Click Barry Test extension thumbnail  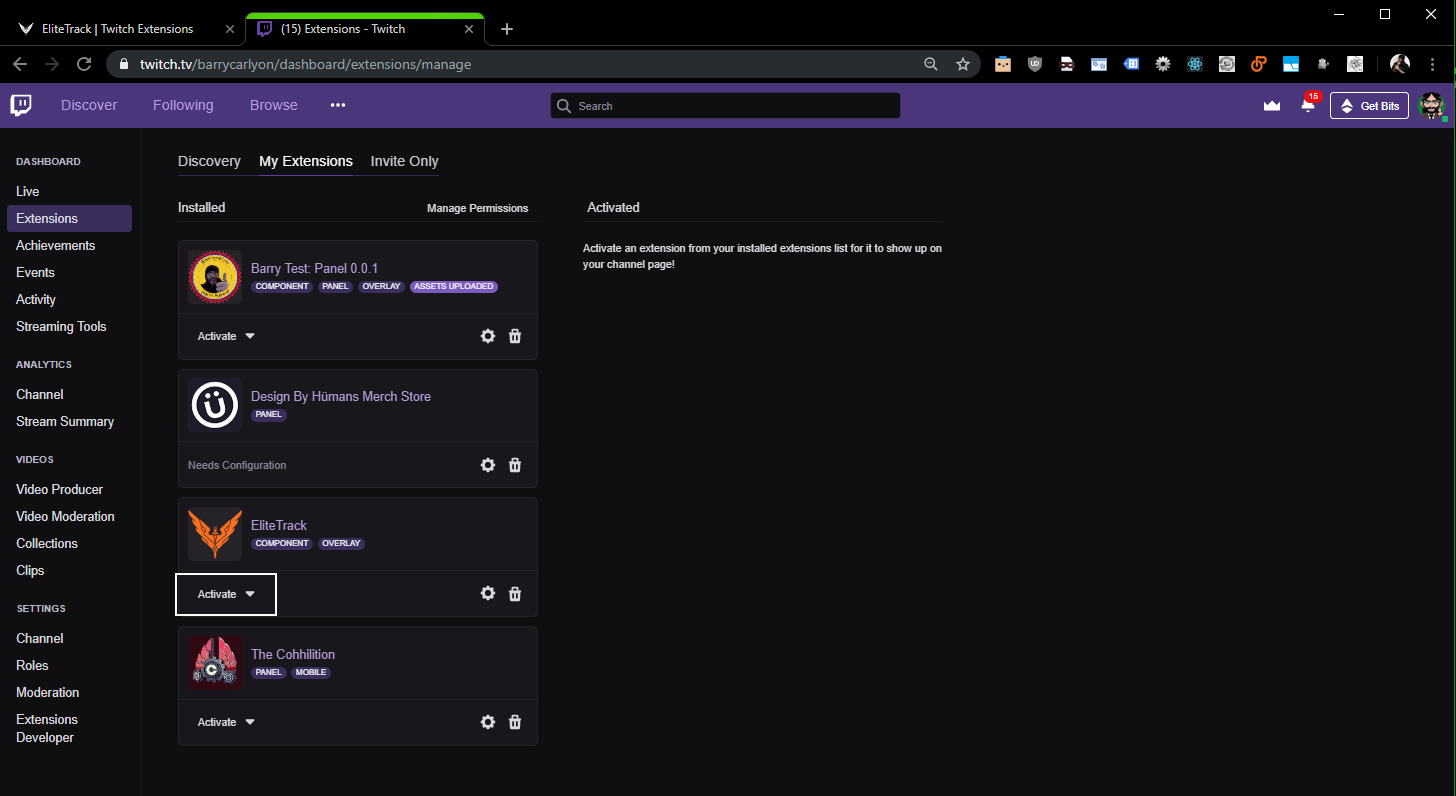click(215, 277)
